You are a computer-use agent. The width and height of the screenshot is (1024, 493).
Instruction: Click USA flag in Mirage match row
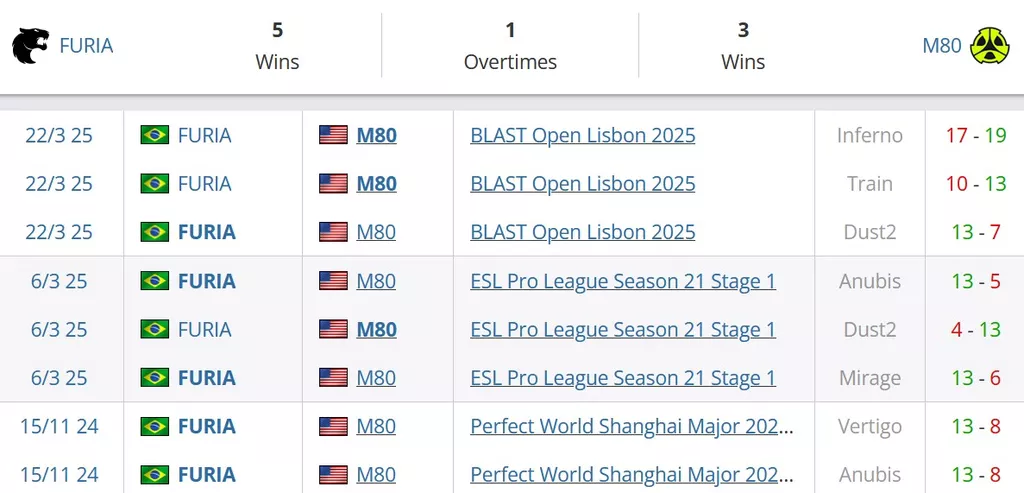coord(333,377)
